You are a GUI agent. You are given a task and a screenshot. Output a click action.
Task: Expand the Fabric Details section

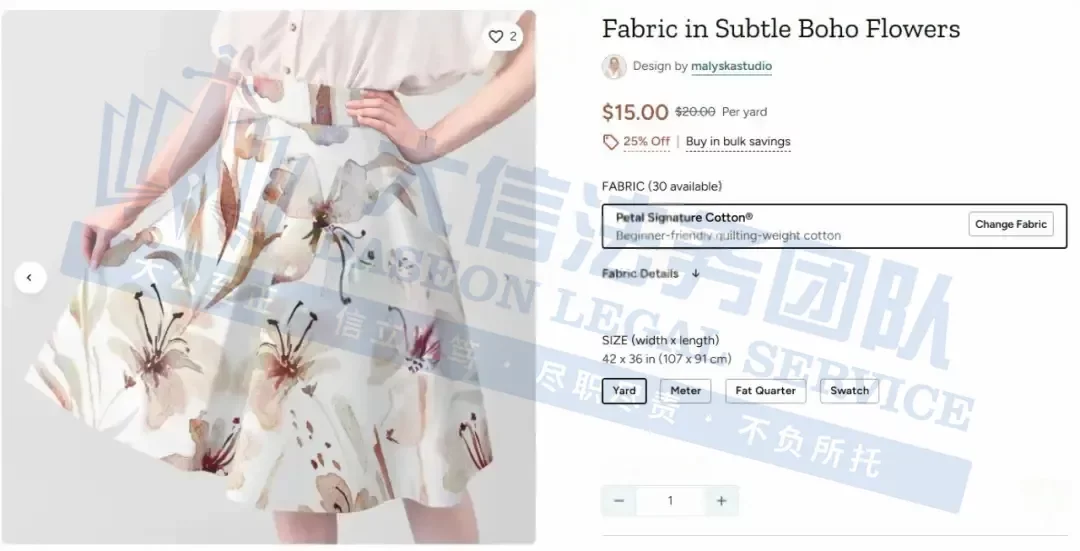(x=640, y=273)
